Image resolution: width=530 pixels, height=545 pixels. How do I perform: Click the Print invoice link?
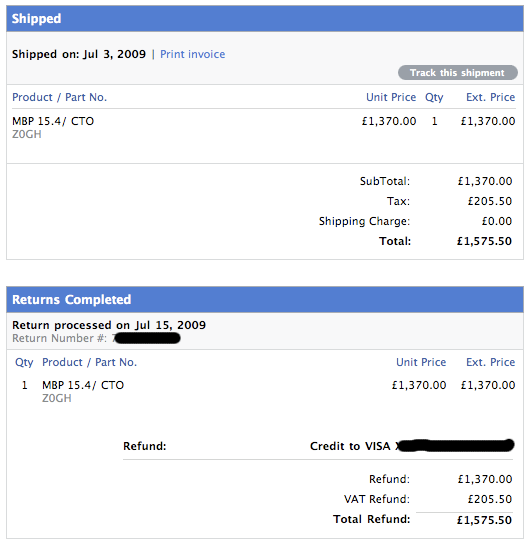pyautogui.click(x=192, y=54)
